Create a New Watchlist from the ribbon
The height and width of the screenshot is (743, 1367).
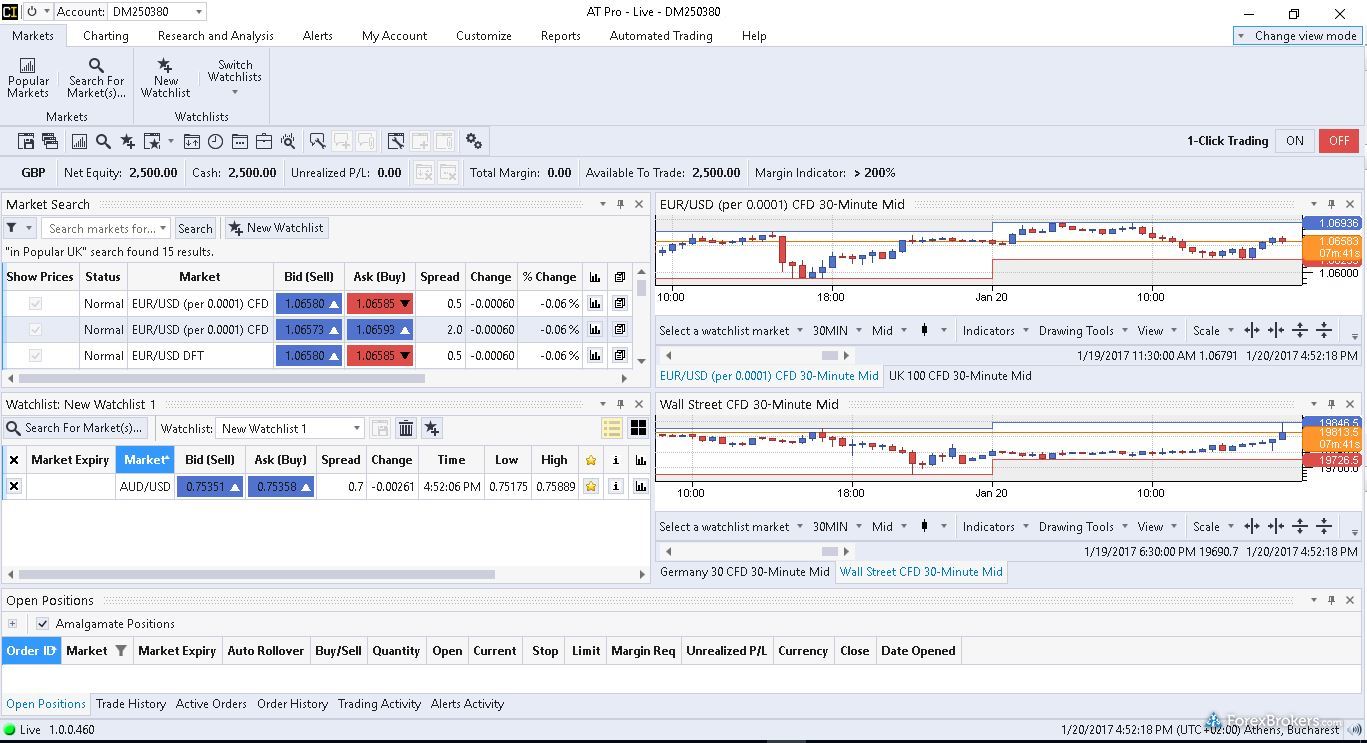[x=165, y=77]
